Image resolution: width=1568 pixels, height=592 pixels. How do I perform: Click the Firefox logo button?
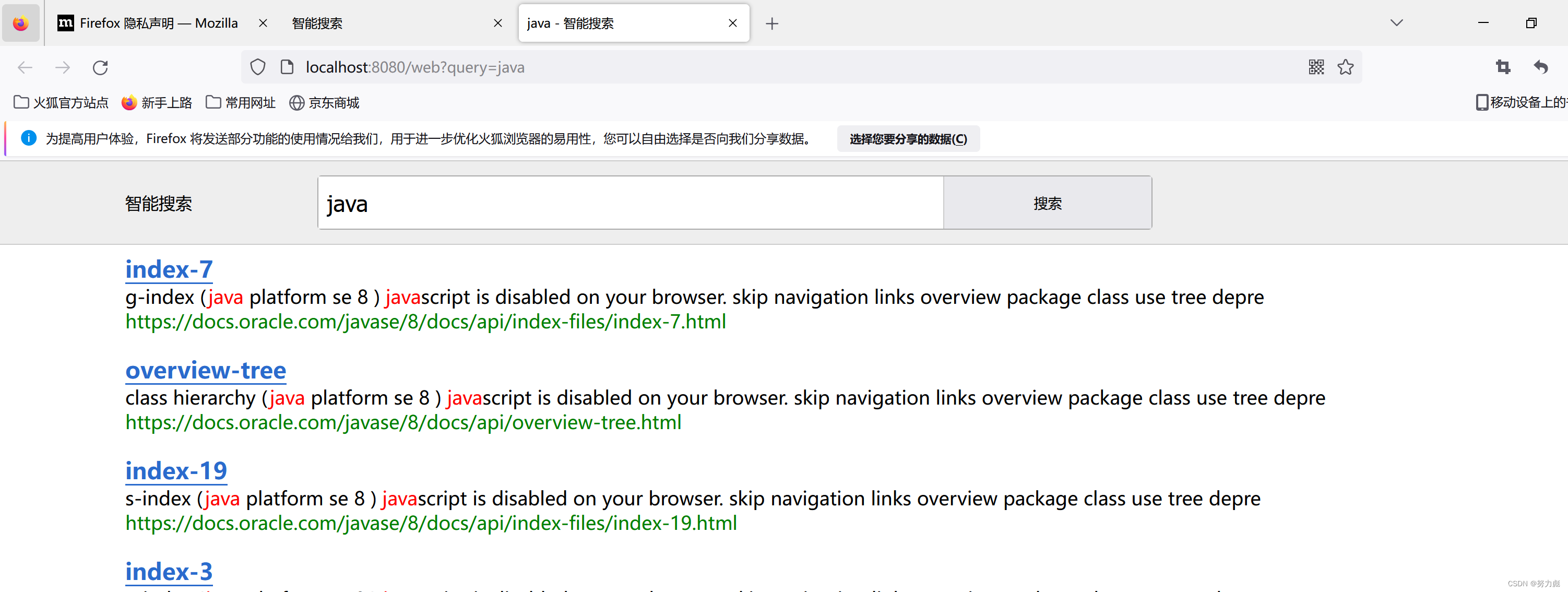[x=21, y=23]
